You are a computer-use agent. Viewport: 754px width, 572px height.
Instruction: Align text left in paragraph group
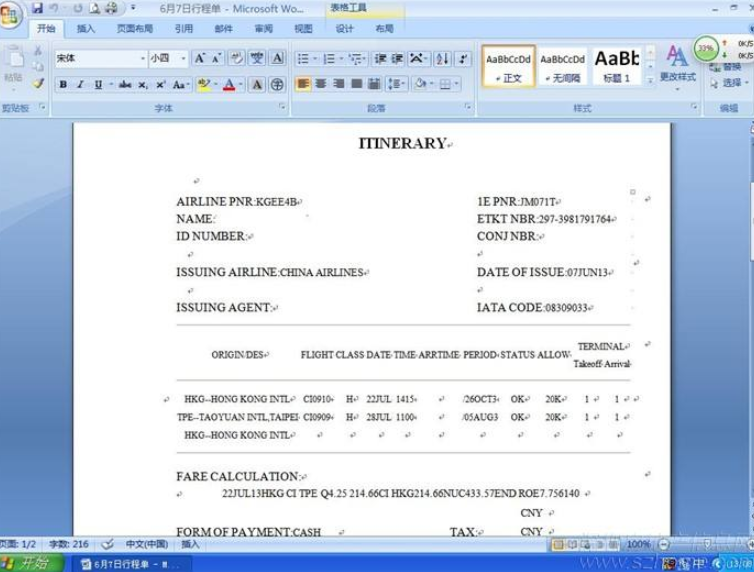pyautogui.click(x=303, y=84)
